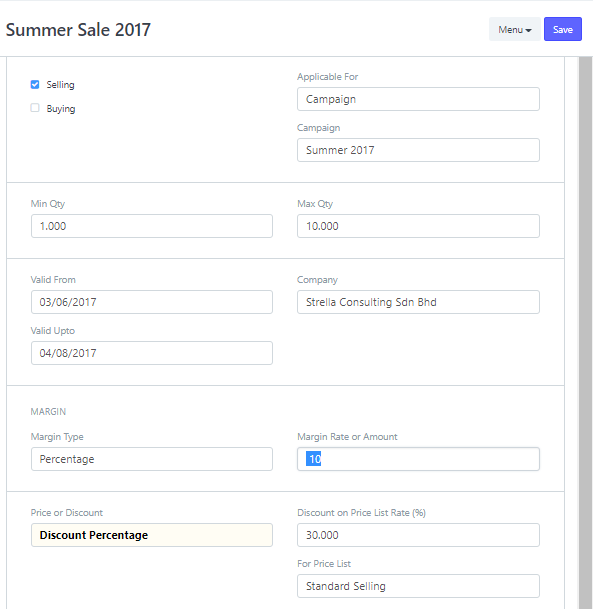Select the For Price List field
This screenshot has width=593, height=609.
[418, 586]
